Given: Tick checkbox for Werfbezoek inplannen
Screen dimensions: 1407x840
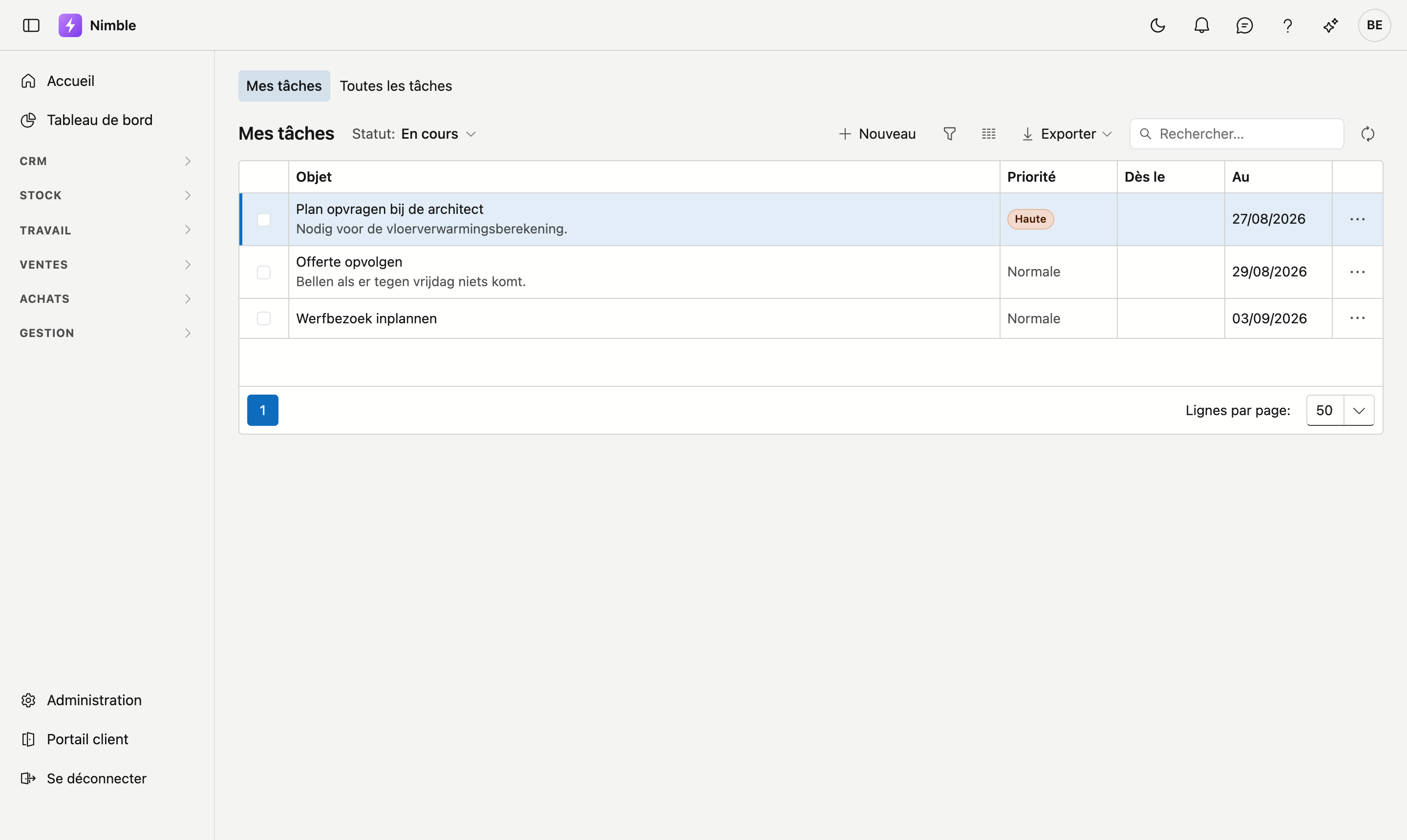Looking at the screenshot, I should pyautogui.click(x=264, y=319).
